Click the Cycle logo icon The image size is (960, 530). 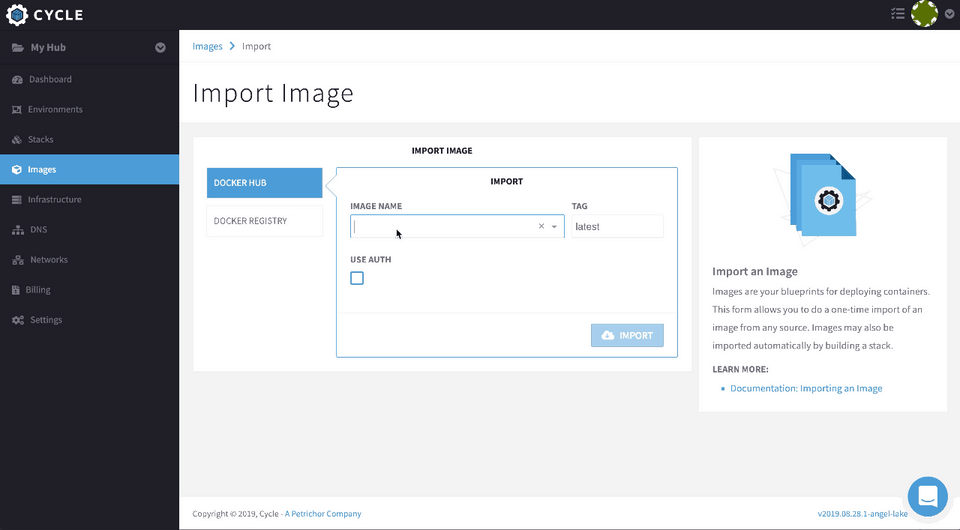click(x=17, y=15)
